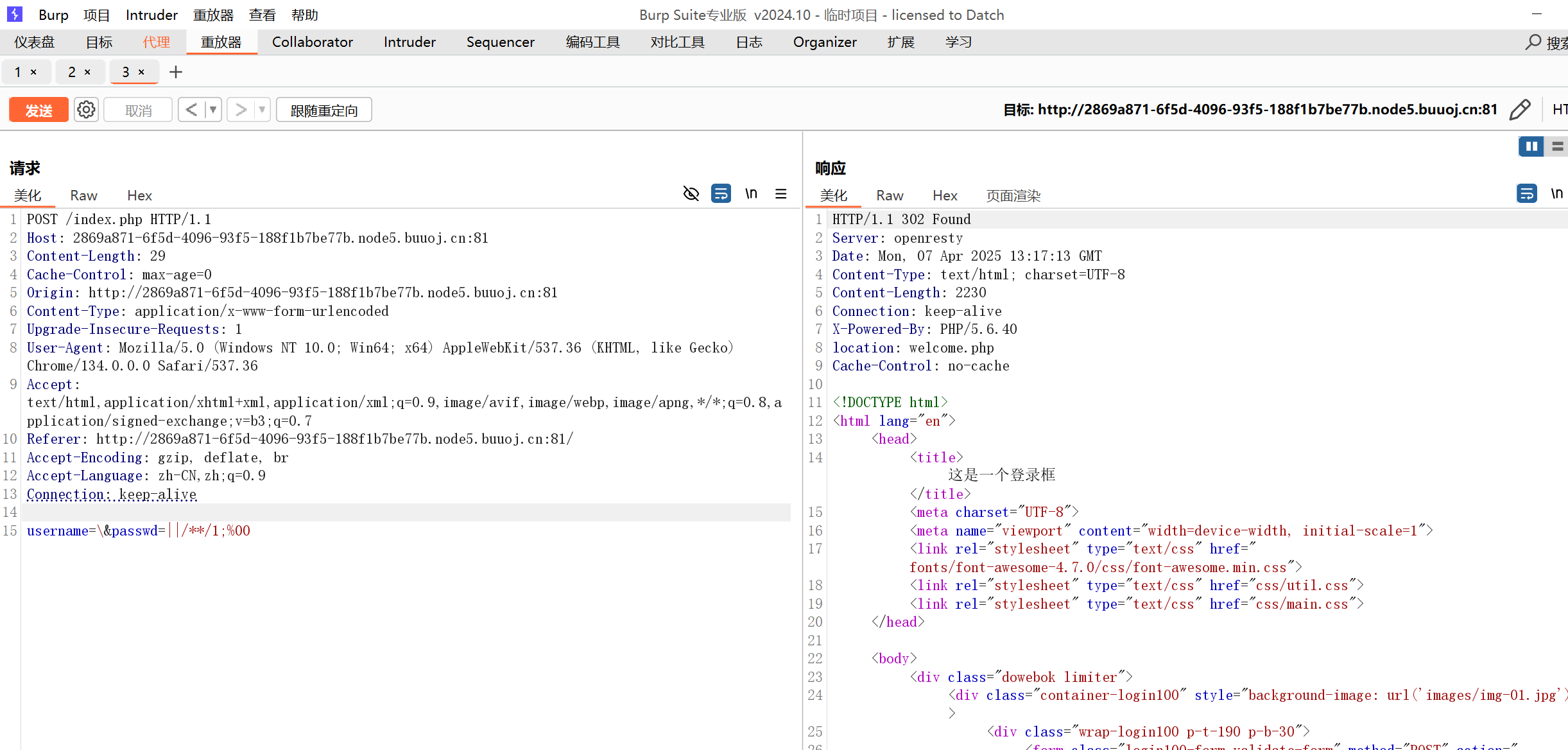Add a new repeater tab
The height and width of the screenshot is (750, 1568).
[x=176, y=72]
